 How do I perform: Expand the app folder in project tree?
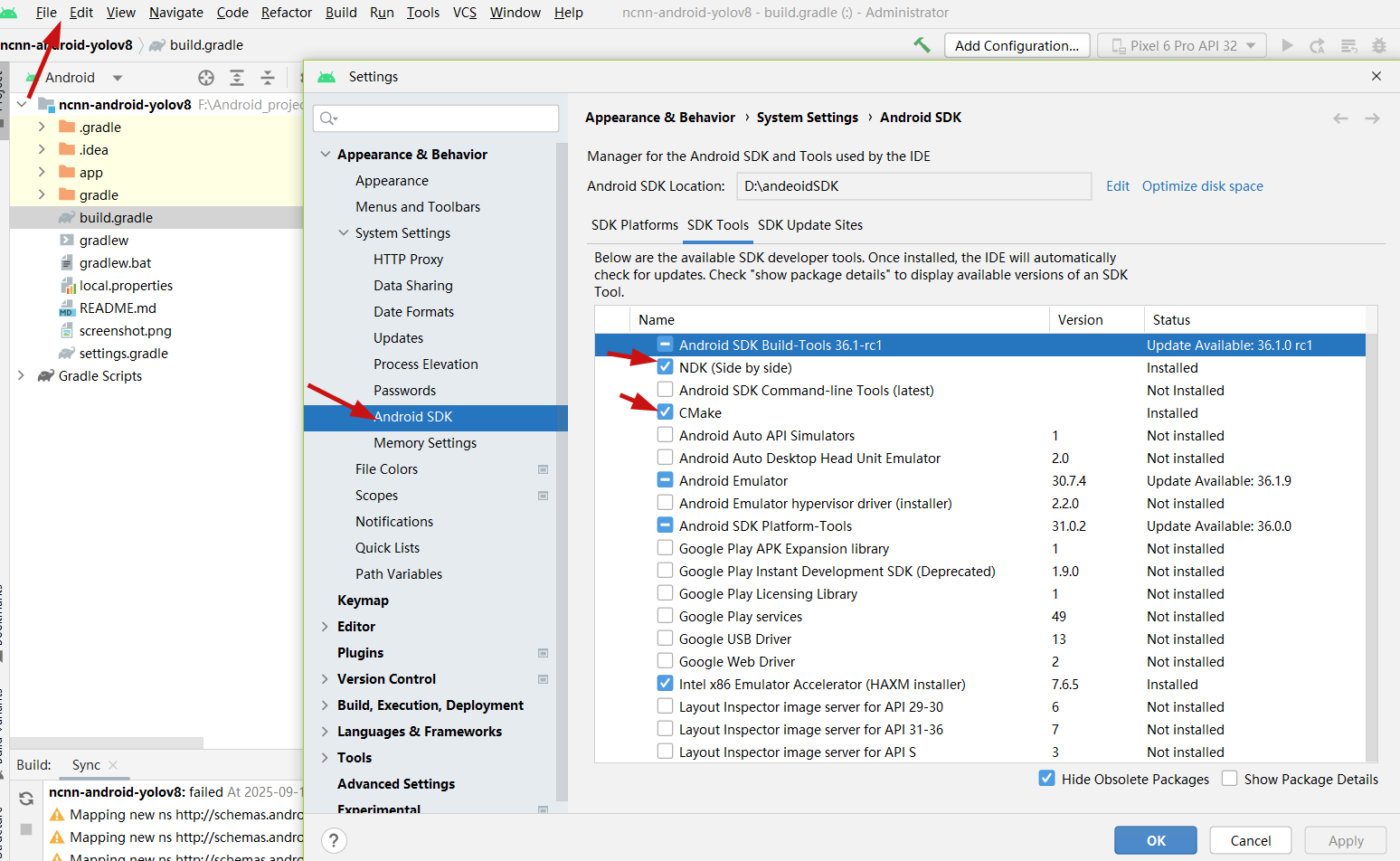click(x=42, y=172)
